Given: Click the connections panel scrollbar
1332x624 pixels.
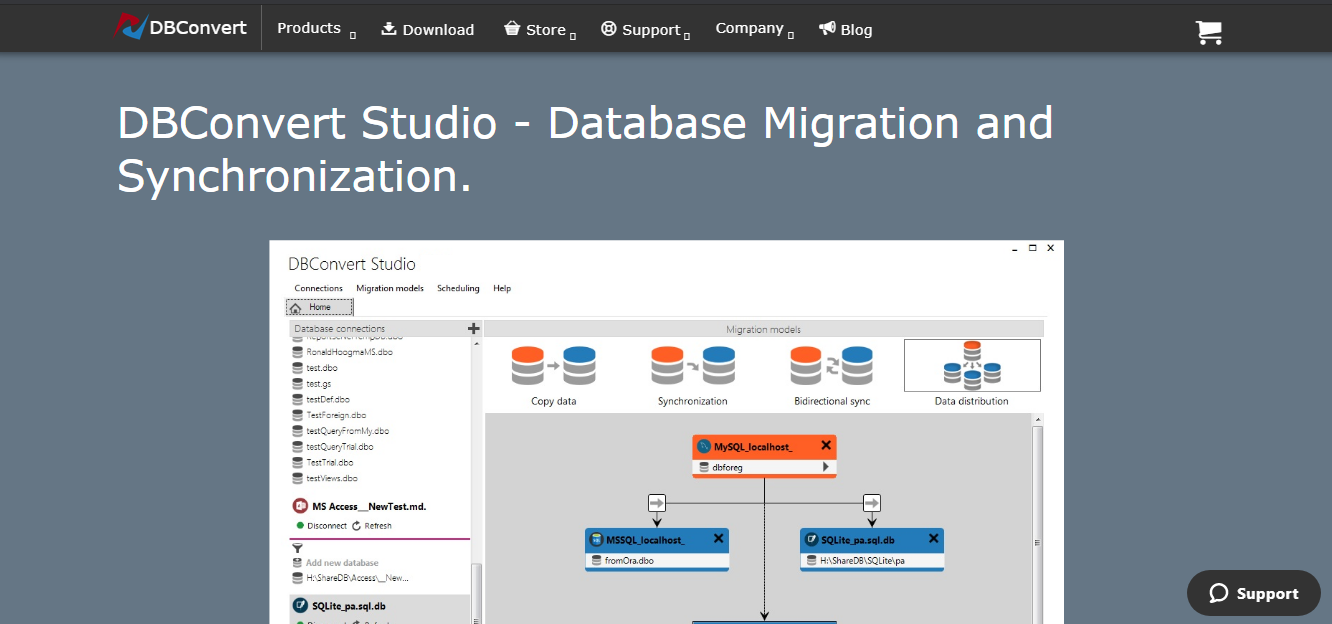Looking at the screenshot, I should click(476, 480).
